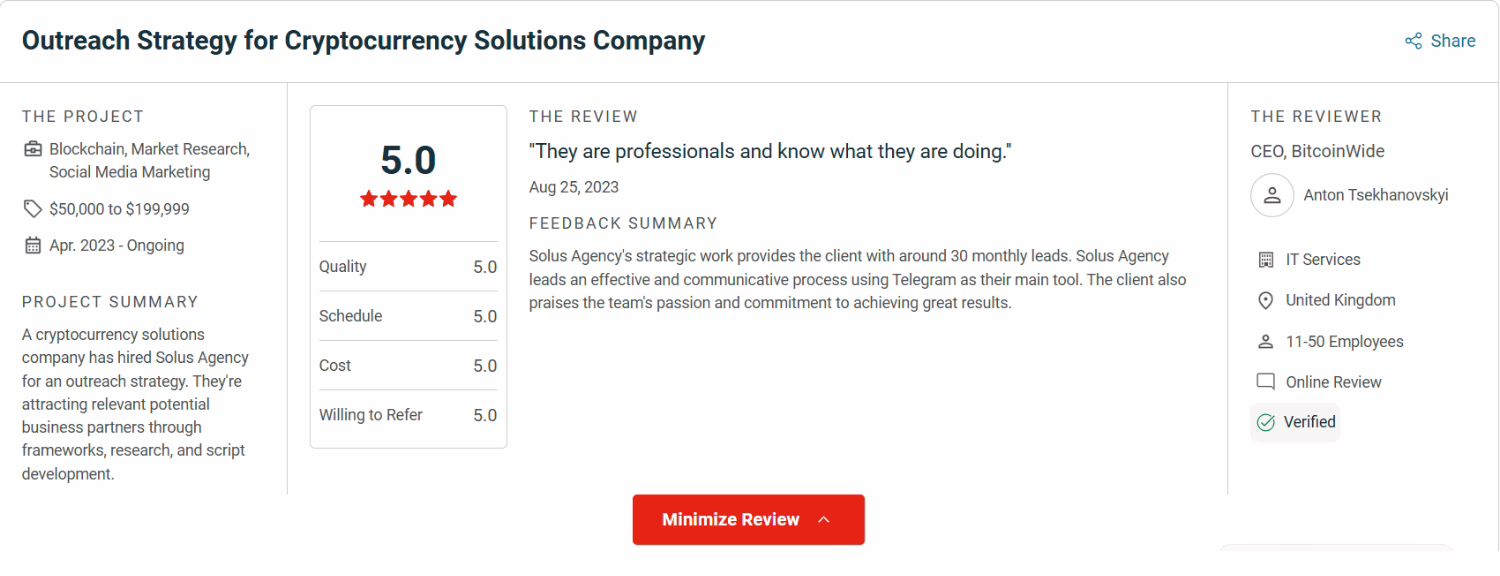Image resolution: width=1500 pixels, height=576 pixels.
Task: Click the review quote headline
Action: pyautogui.click(x=770, y=152)
